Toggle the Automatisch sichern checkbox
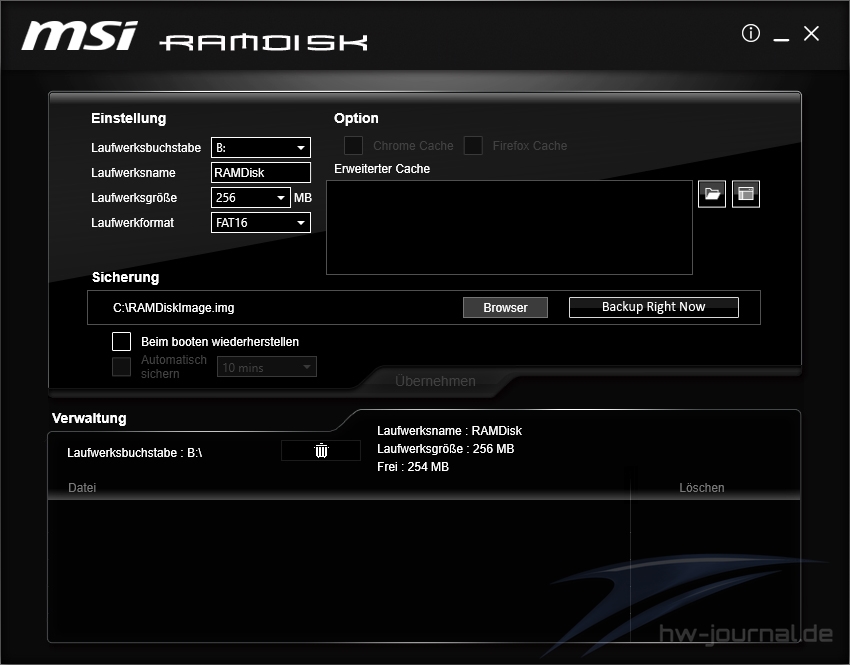 [x=121, y=366]
